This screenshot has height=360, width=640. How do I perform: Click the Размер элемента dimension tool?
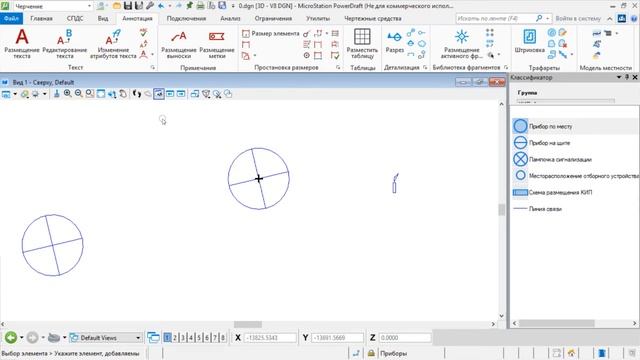coord(271,33)
